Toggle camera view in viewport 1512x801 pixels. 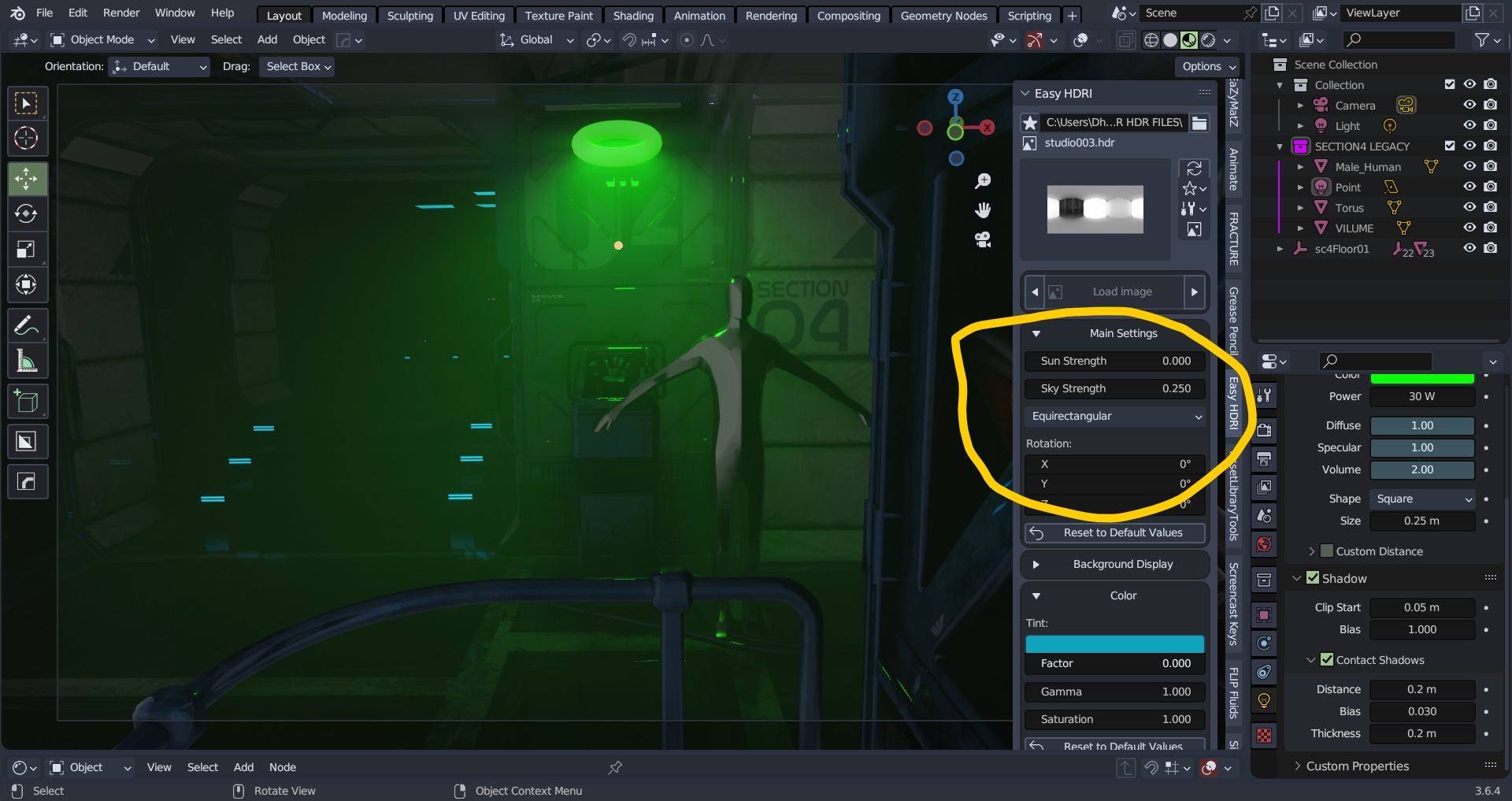[983, 240]
